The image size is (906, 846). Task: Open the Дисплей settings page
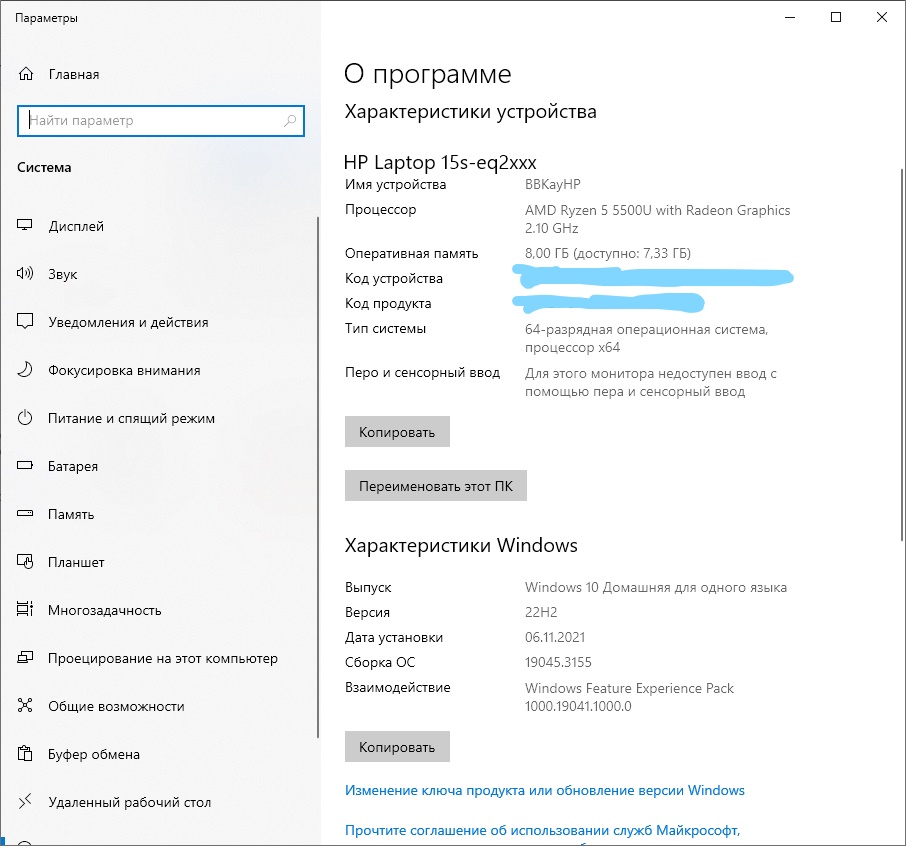(76, 226)
